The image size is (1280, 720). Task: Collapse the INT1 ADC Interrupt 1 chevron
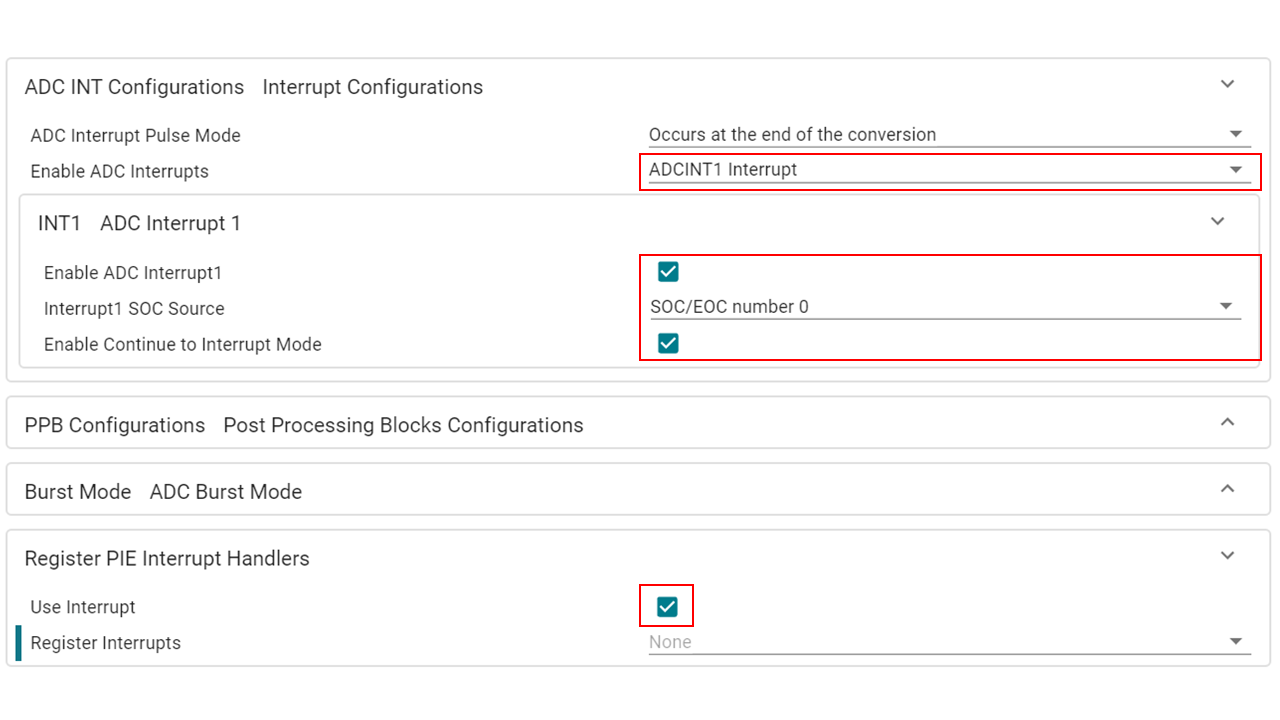(1217, 222)
